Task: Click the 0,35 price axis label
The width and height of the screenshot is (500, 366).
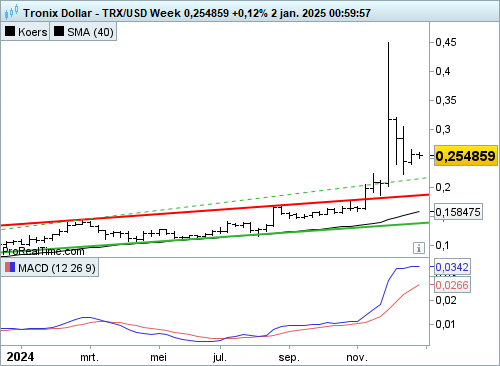Action: [446, 100]
